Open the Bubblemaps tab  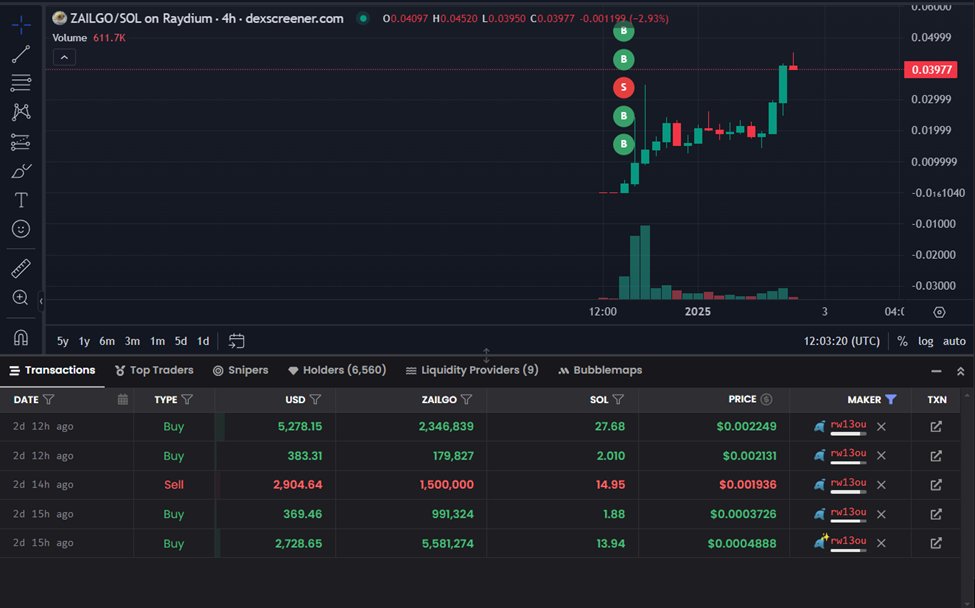[600, 371]
